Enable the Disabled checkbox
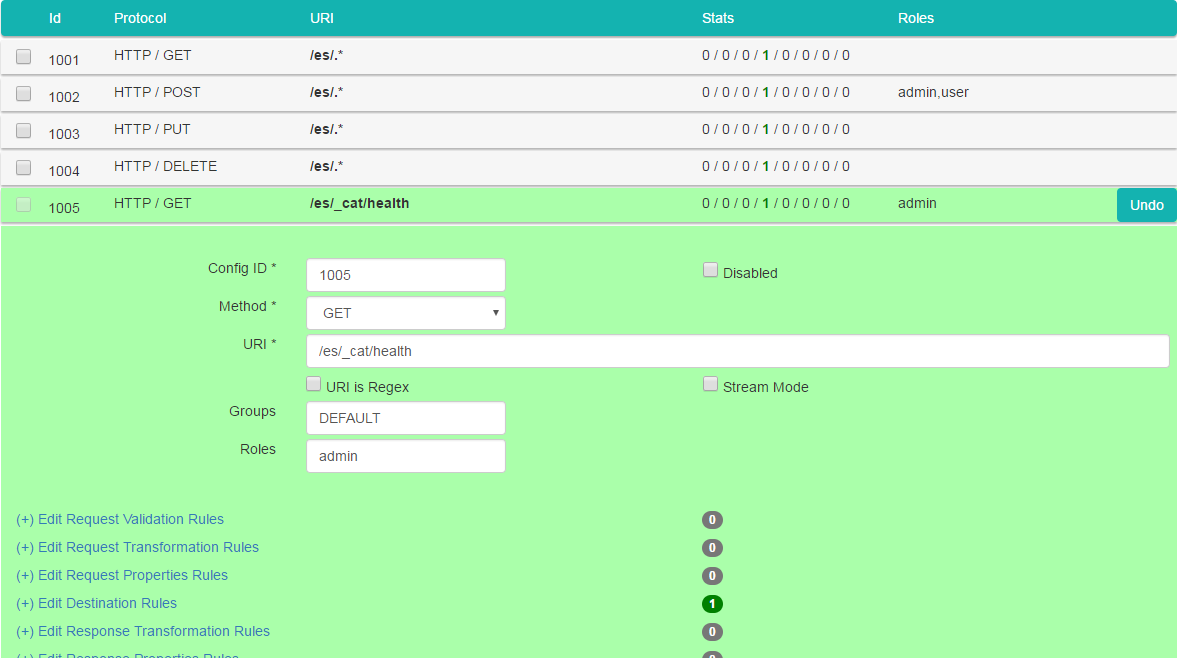This screenshot has height=658, width=1177. coord(710,270)
